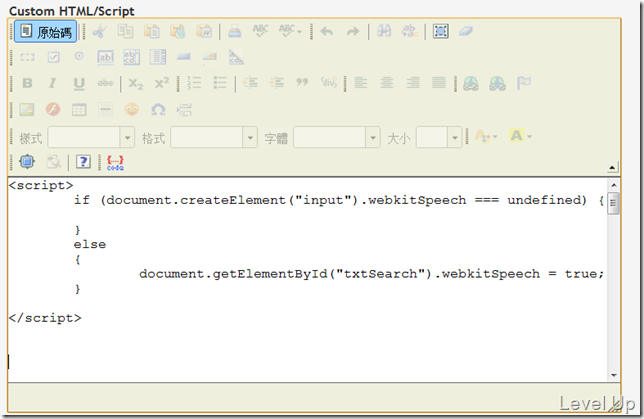This screenshot has width=644, height=419.
Task: Open the 格式 format dropdown
Action: pos(214,137)
